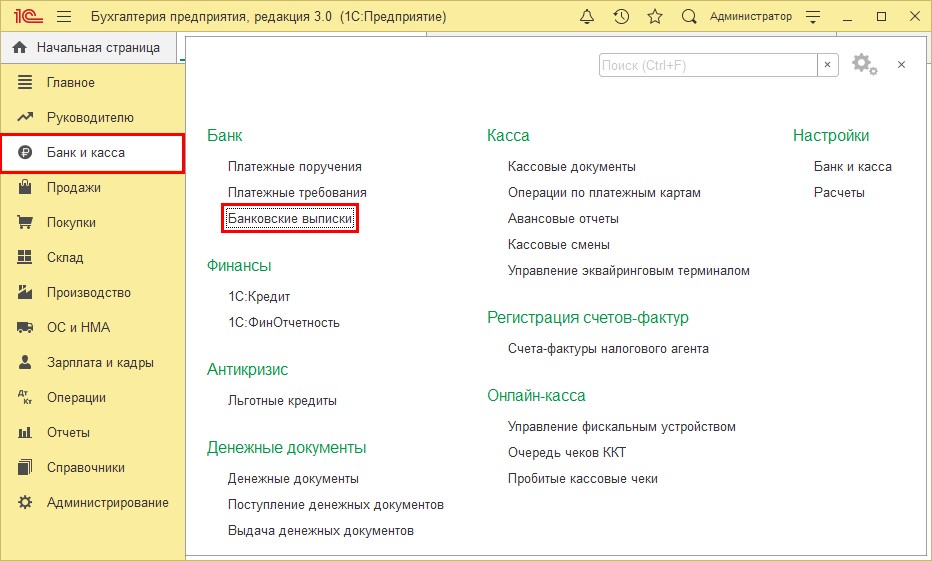Open Операции по платежным картам

pos(604,193)
